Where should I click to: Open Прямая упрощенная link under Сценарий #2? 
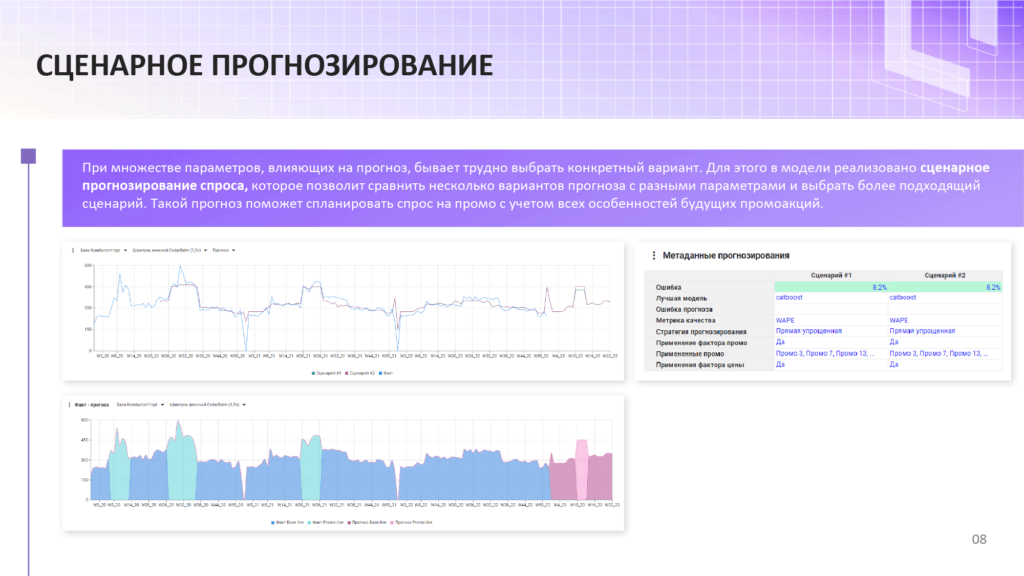click(x=921, y=330)
